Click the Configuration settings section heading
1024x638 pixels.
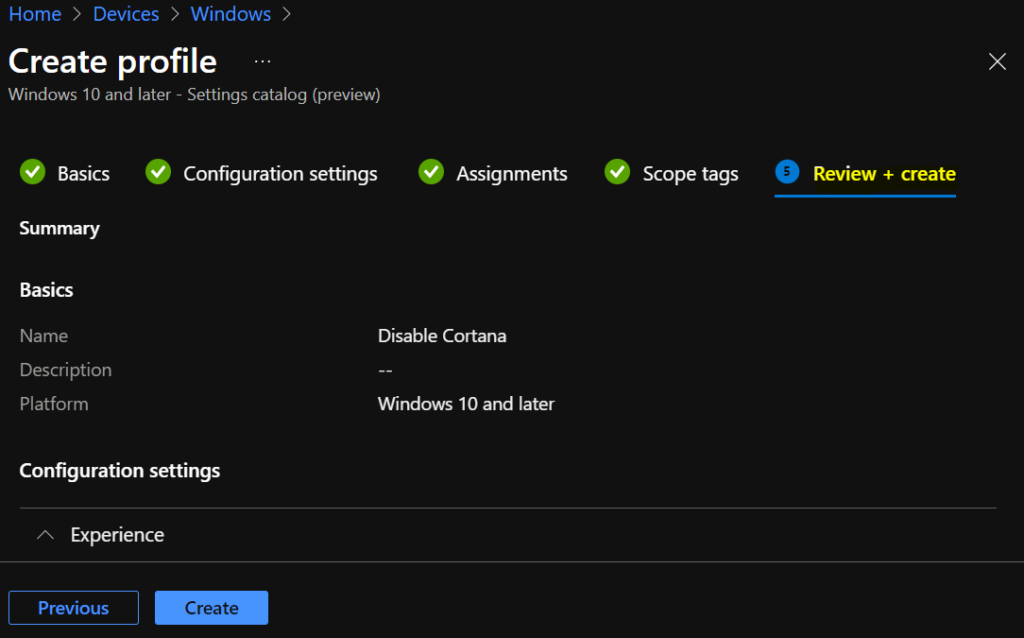(120, 471)
